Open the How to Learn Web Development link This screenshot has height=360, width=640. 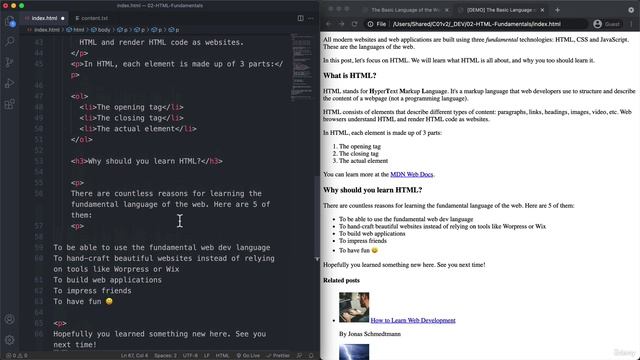coord(413,320)
